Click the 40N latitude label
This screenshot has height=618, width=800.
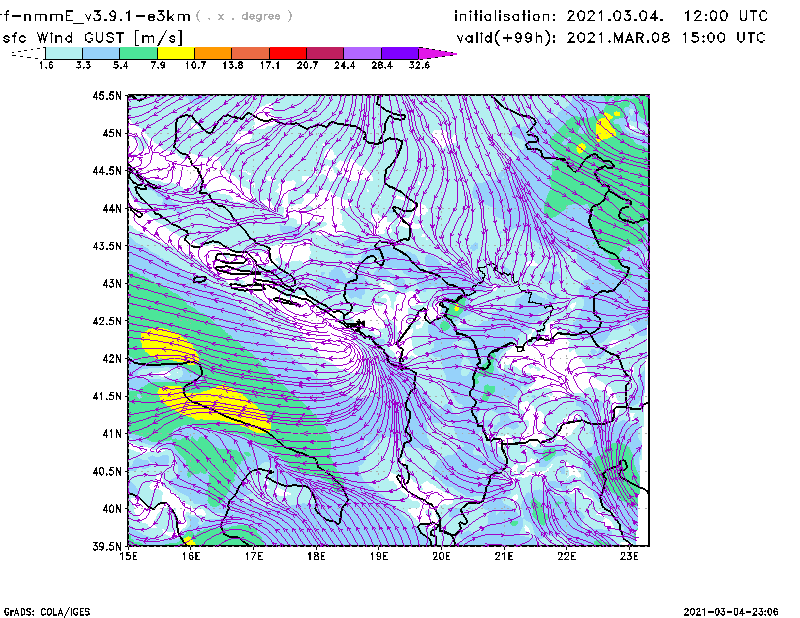112,509
